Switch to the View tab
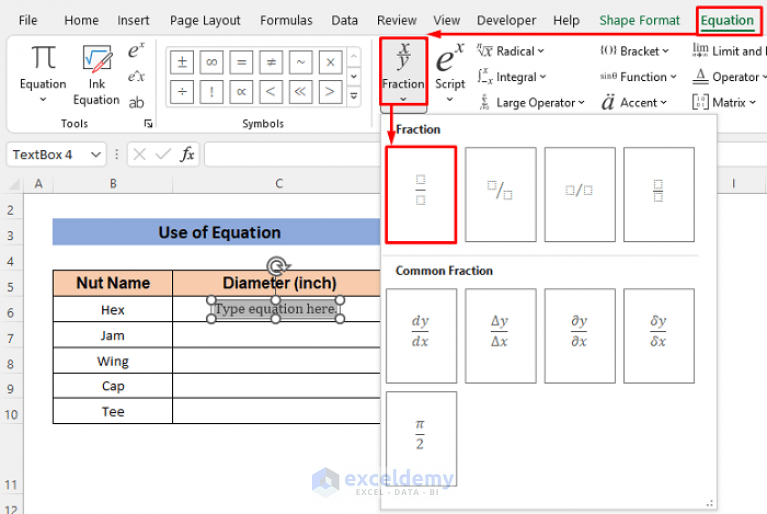 [446, 20]
